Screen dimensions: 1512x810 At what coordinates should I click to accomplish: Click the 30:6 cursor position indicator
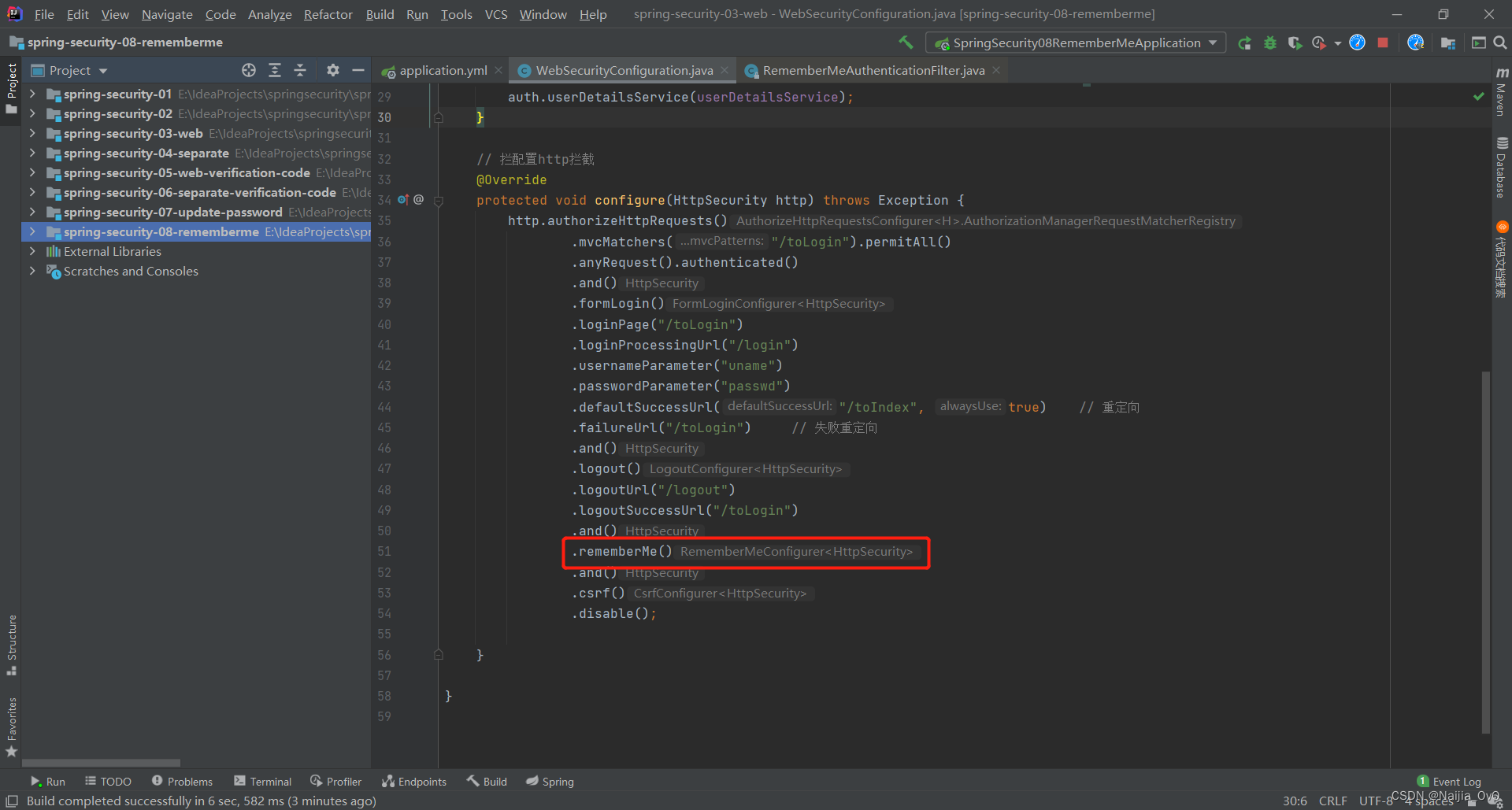point(1295,801)
